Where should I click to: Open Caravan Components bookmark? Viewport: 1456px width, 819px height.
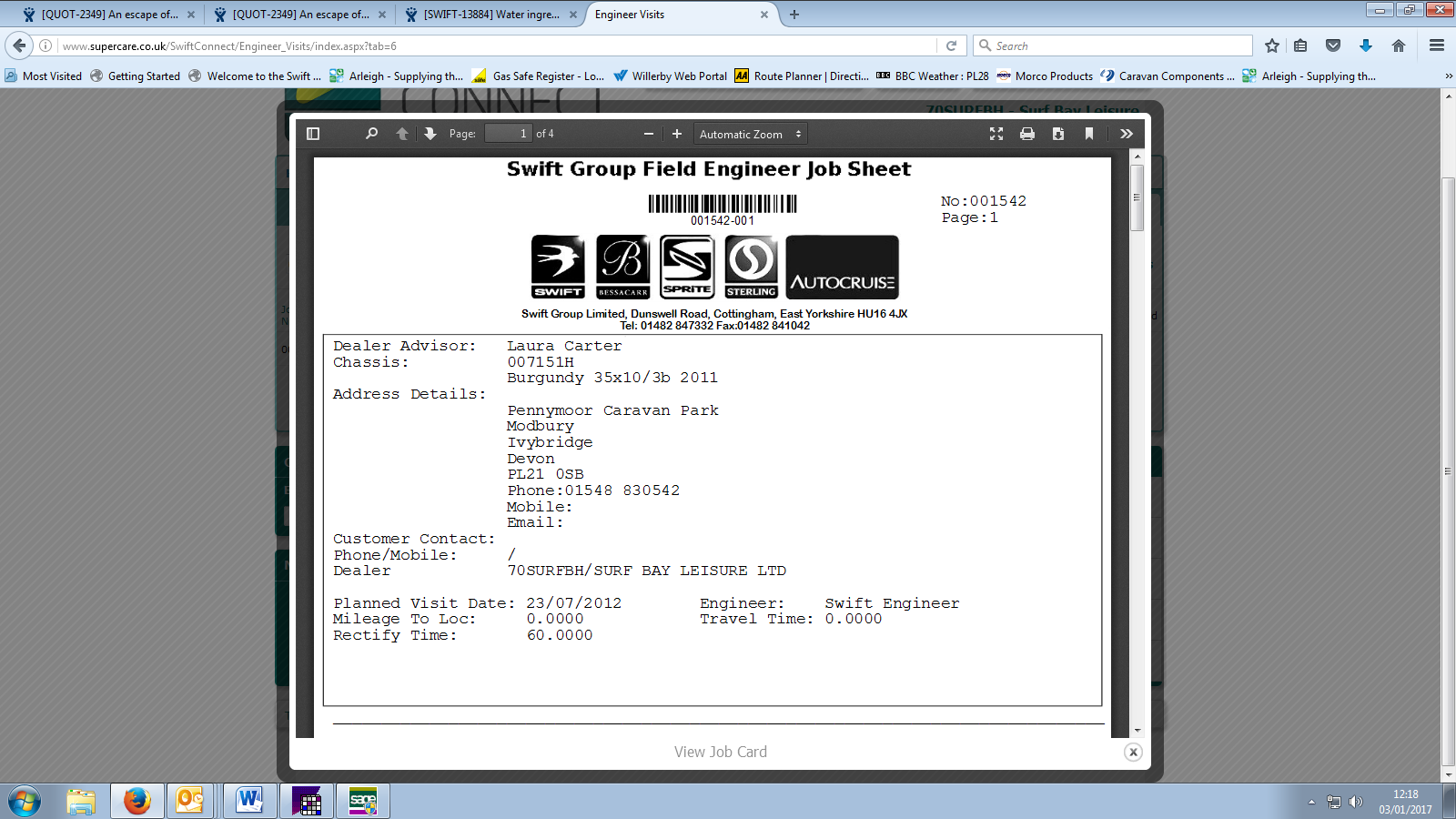pos(1168,76)
